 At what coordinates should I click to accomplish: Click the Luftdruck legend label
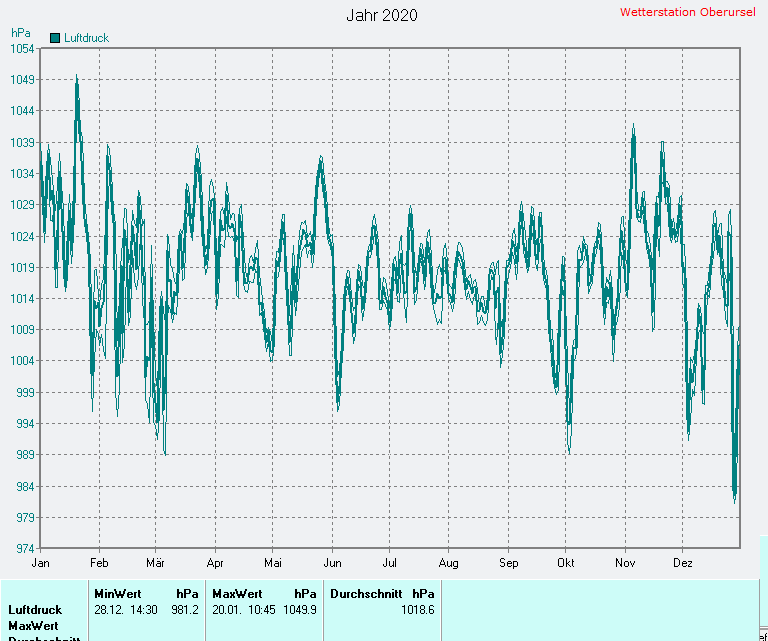86,38
